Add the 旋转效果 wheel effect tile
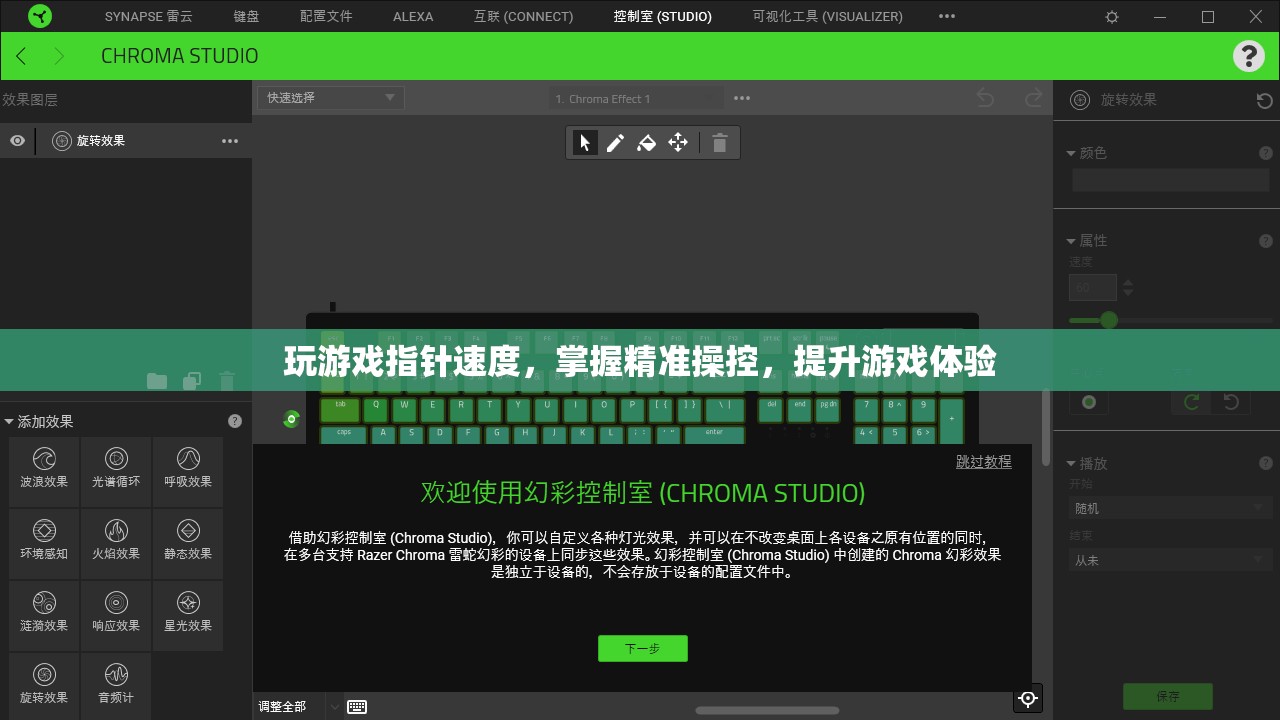 tap(44, 685)
